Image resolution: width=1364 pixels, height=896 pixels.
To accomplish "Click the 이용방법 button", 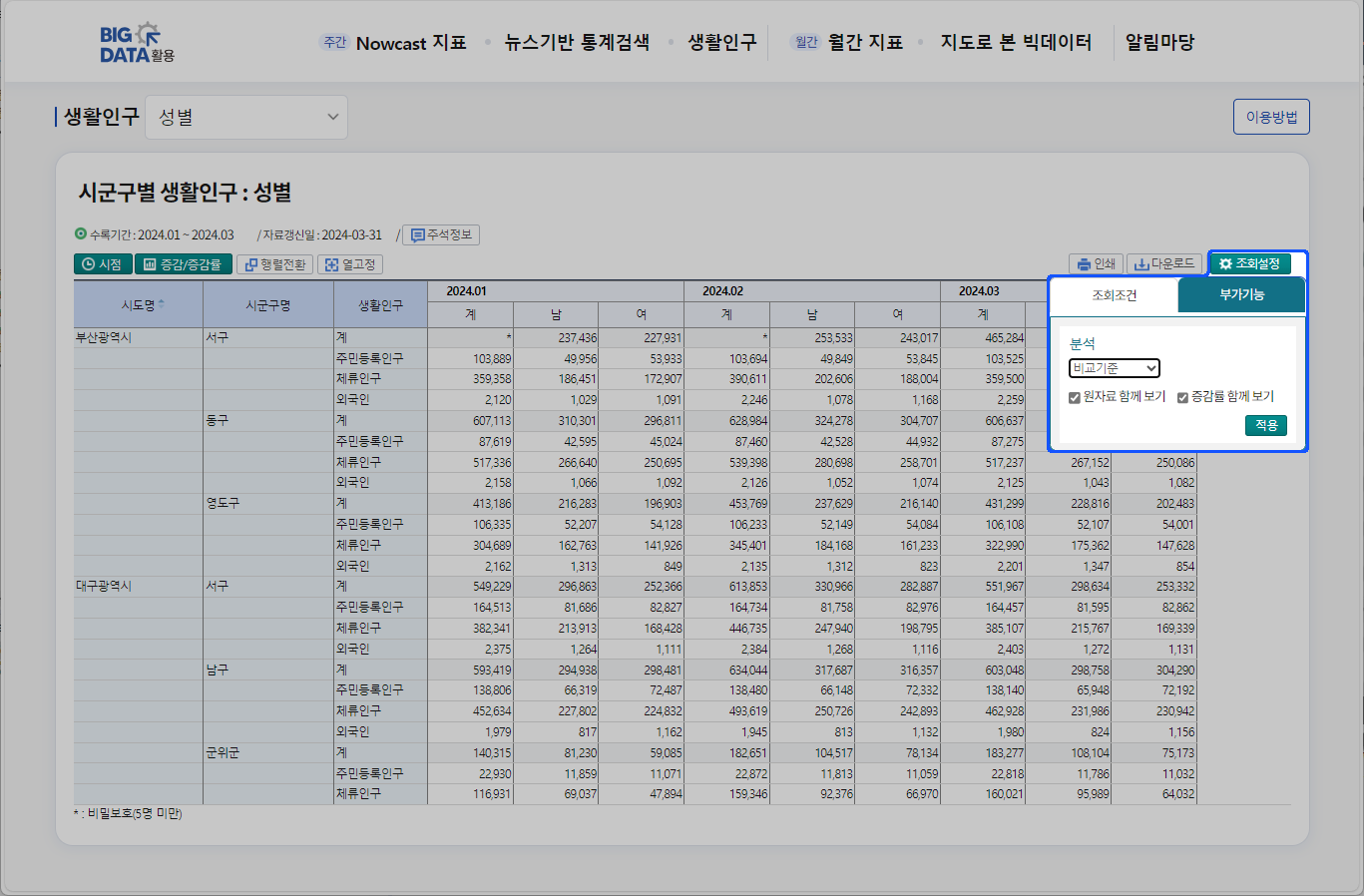I will 1271,117.
